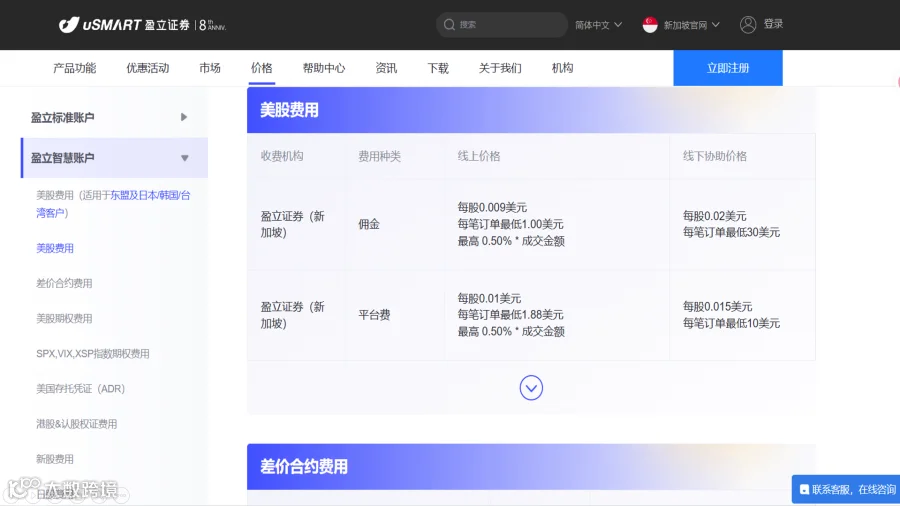The height and width of the screenshot is (506, 900).
Task: Click the 线上价格 column header
Action: 479,156
